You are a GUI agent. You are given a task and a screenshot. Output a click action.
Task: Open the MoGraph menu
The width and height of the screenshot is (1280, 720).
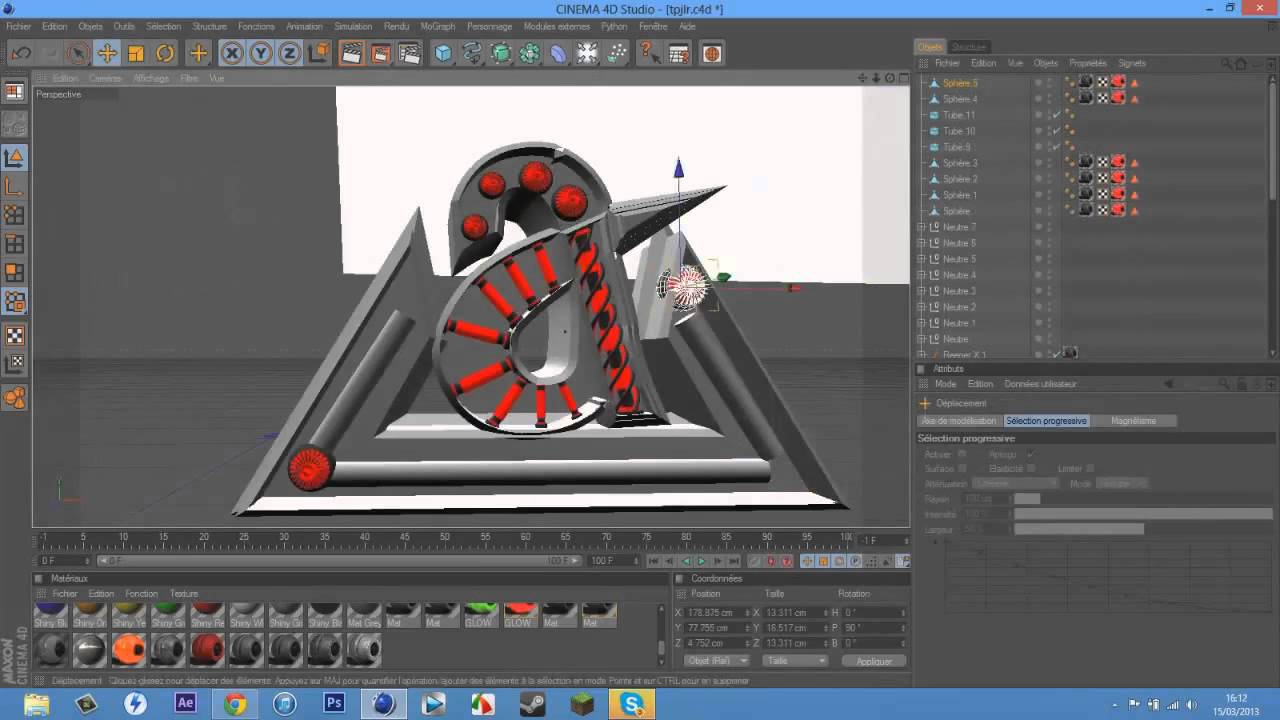(x=437, y=27)
